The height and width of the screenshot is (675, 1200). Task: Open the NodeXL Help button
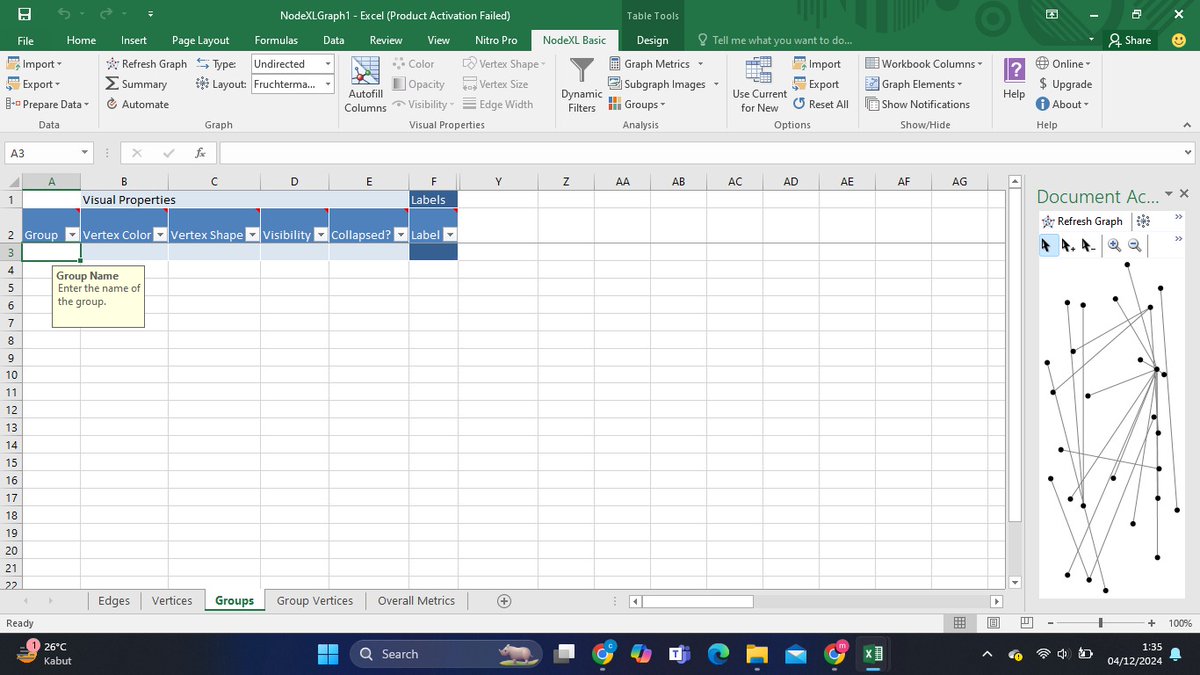point(1013,78)
